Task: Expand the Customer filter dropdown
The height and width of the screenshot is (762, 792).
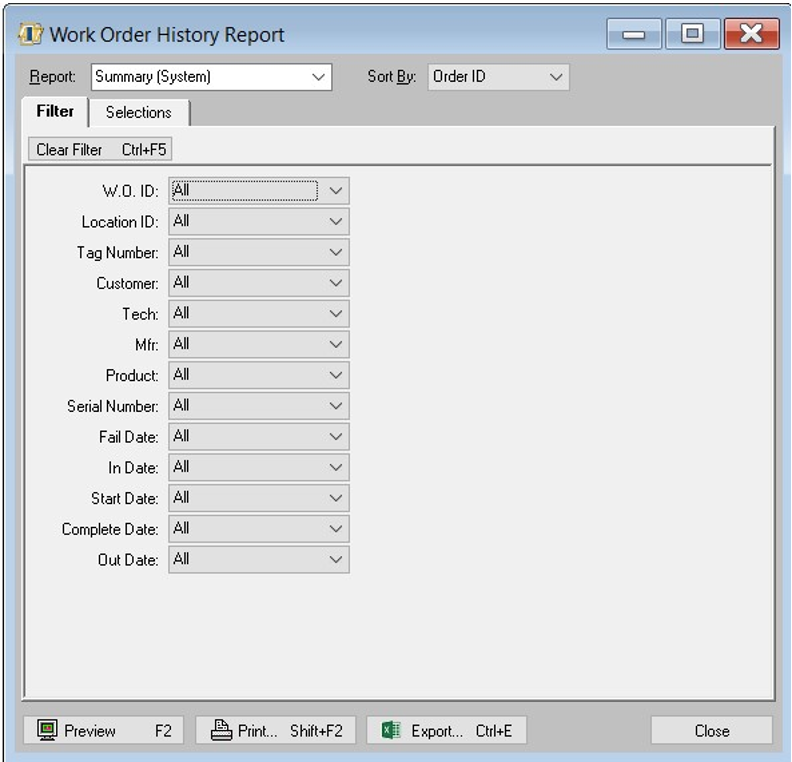Action: [x=259, y=283]
